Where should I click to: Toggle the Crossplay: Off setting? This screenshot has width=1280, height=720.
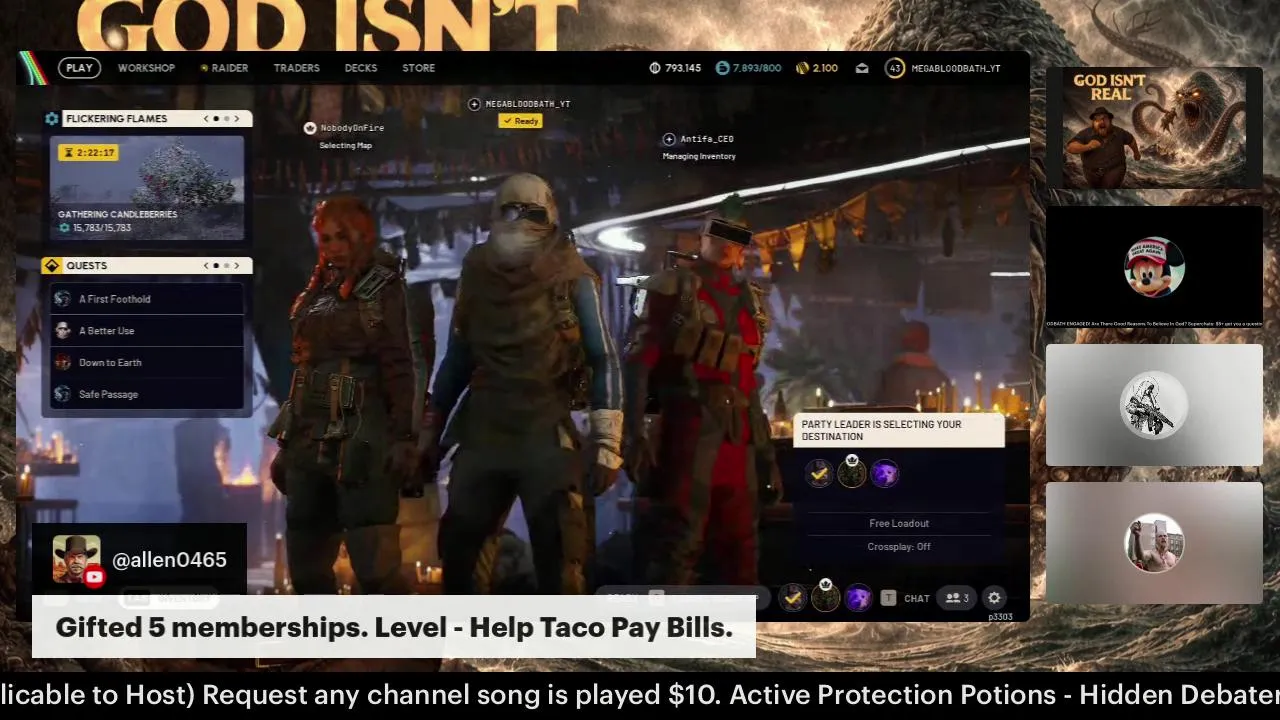click(899, 547)
